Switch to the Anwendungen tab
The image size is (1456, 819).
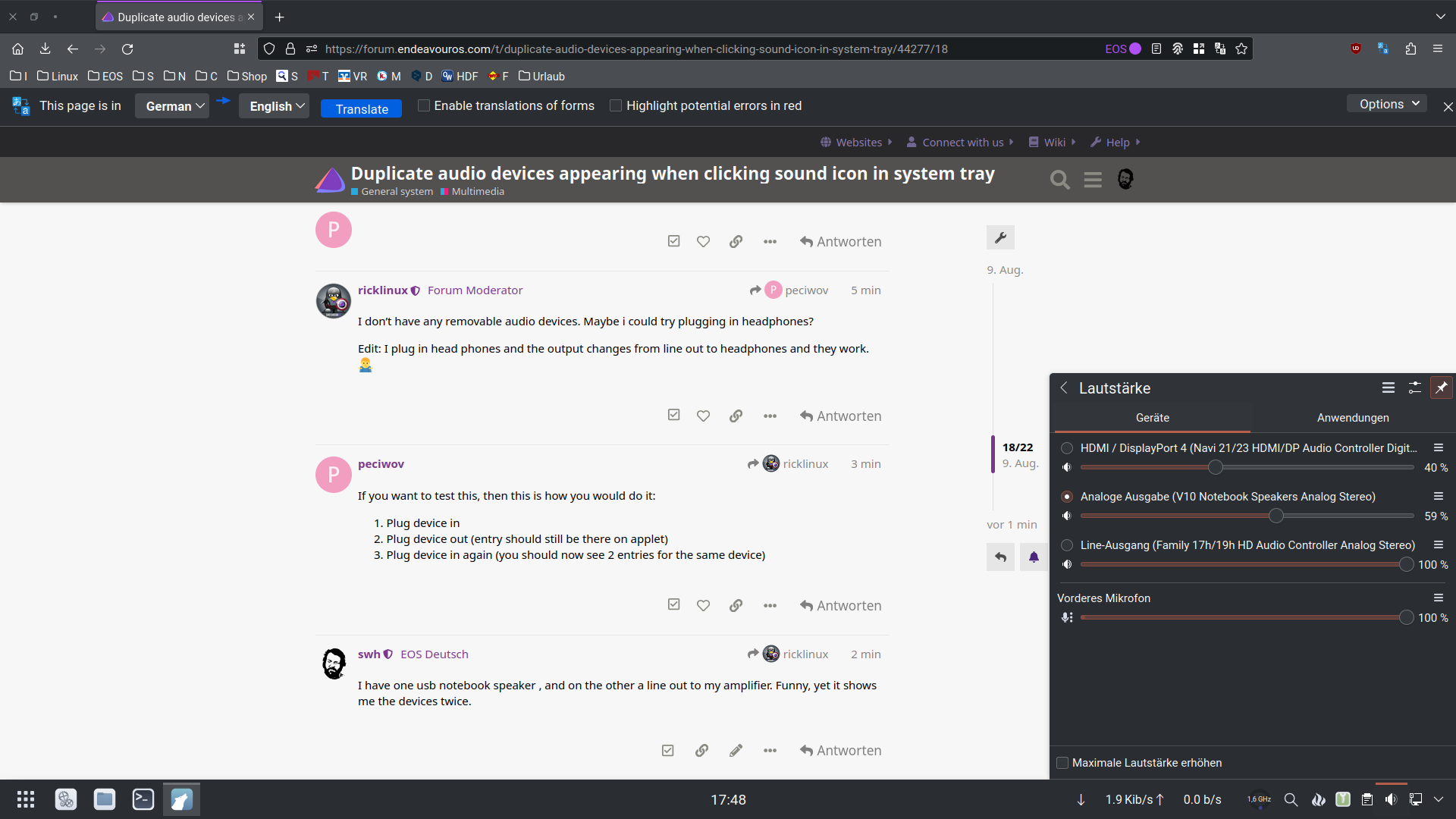point(1353,418)
